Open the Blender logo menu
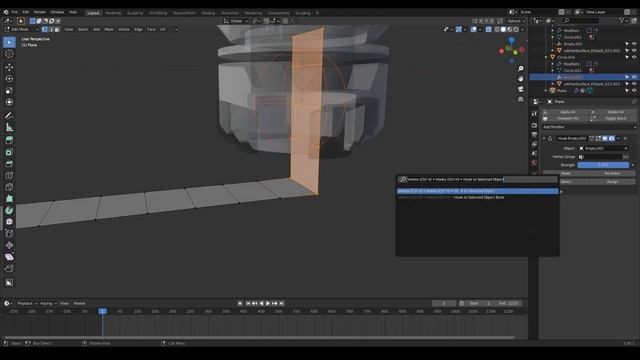 pyautogui.click(x=6, y=12)
